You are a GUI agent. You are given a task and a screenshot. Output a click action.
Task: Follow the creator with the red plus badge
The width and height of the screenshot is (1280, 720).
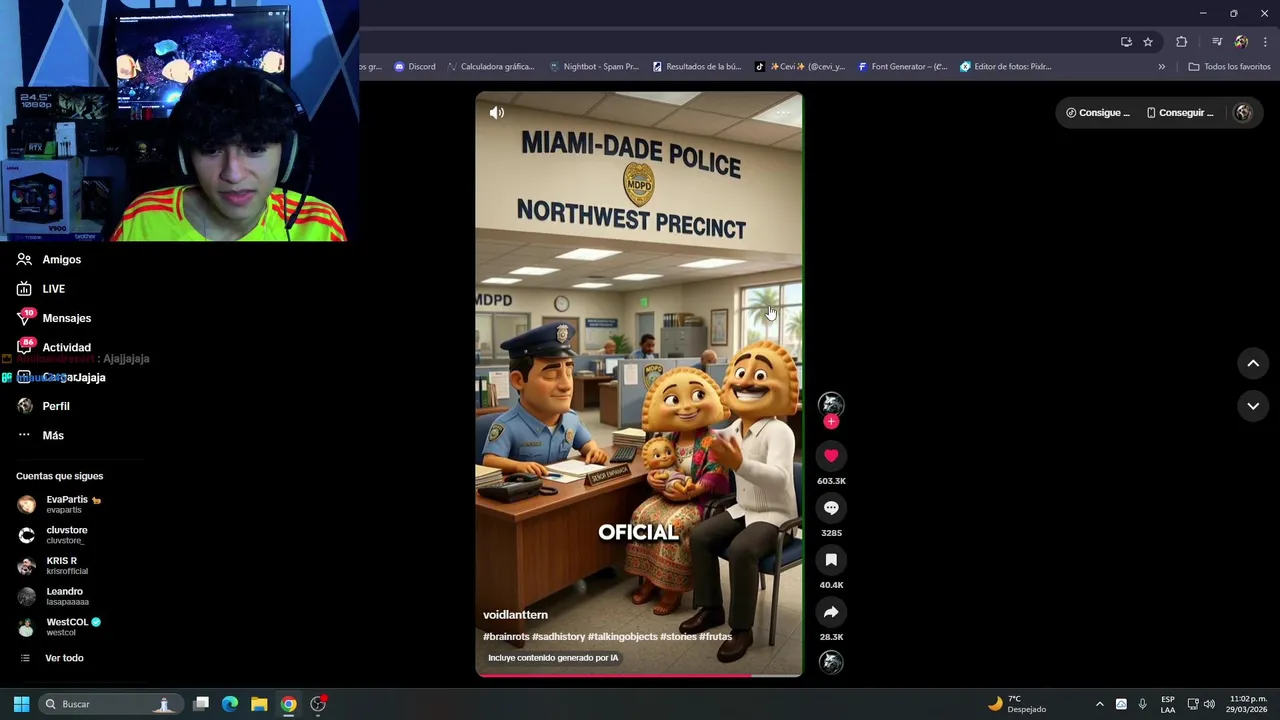(831, 422)
